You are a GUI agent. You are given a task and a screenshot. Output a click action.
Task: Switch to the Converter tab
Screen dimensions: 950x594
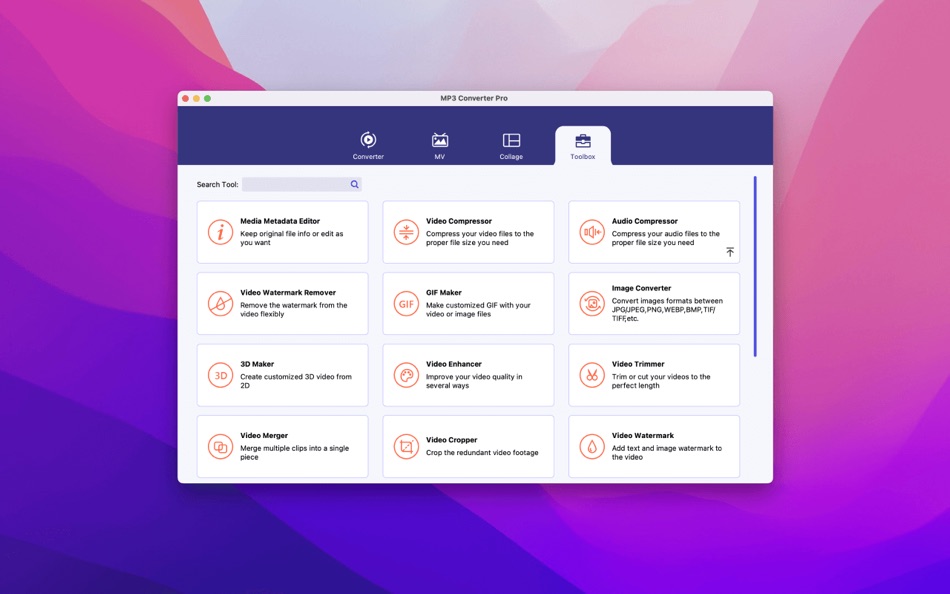tap(367, 144)
